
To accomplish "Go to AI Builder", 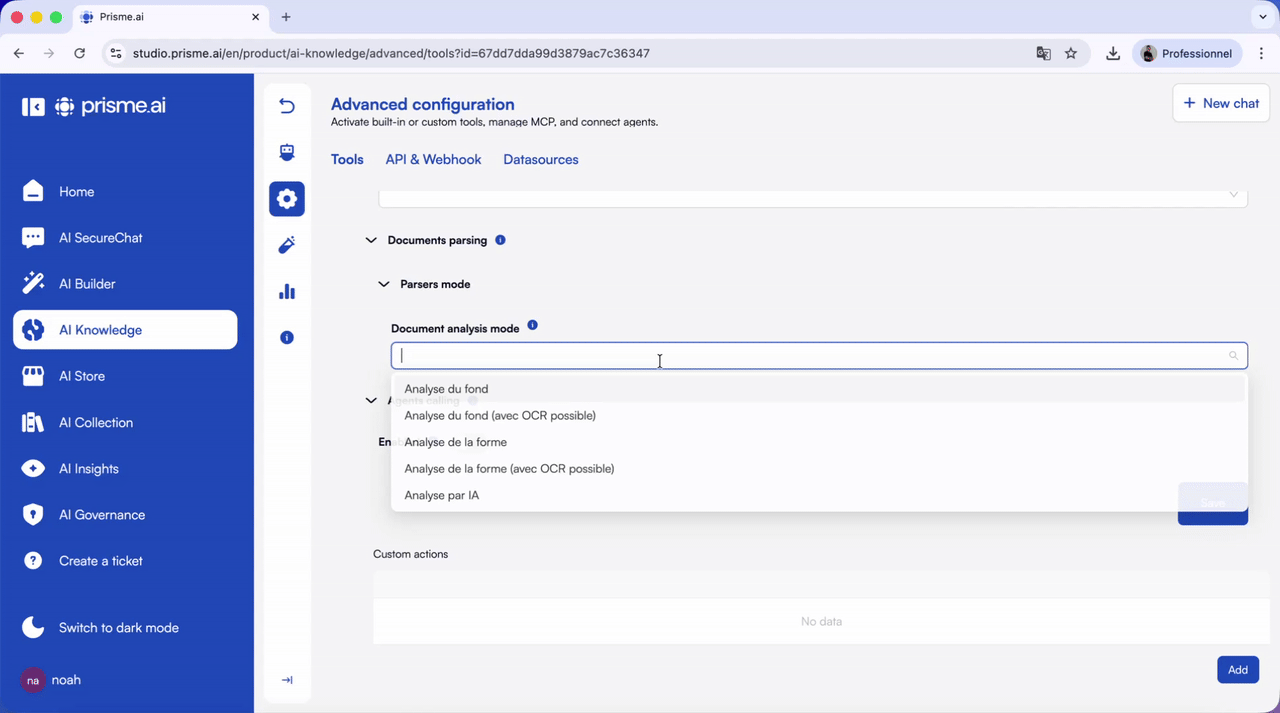I will click(x=125, y=284).
